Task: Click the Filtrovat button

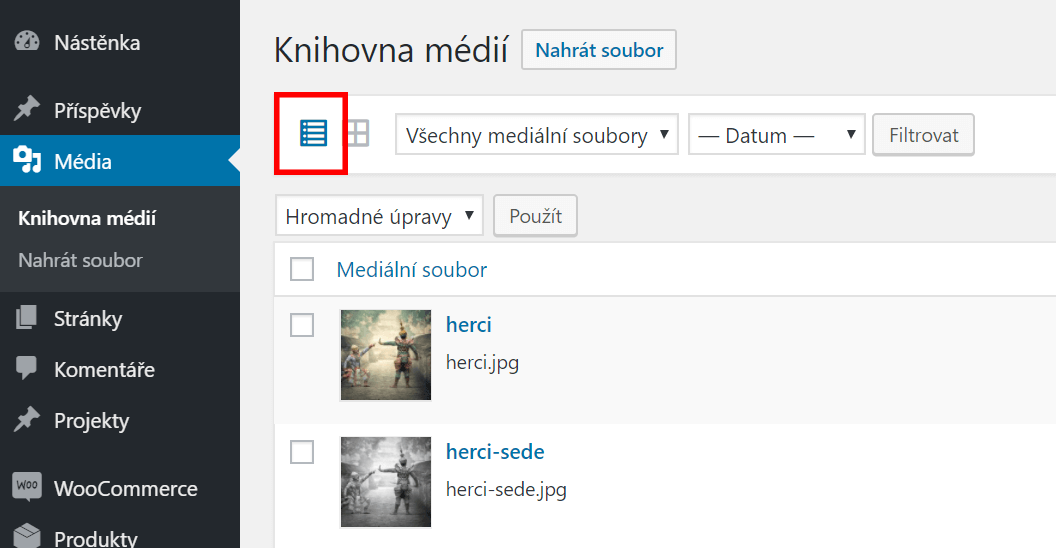Action: (923, 135)
